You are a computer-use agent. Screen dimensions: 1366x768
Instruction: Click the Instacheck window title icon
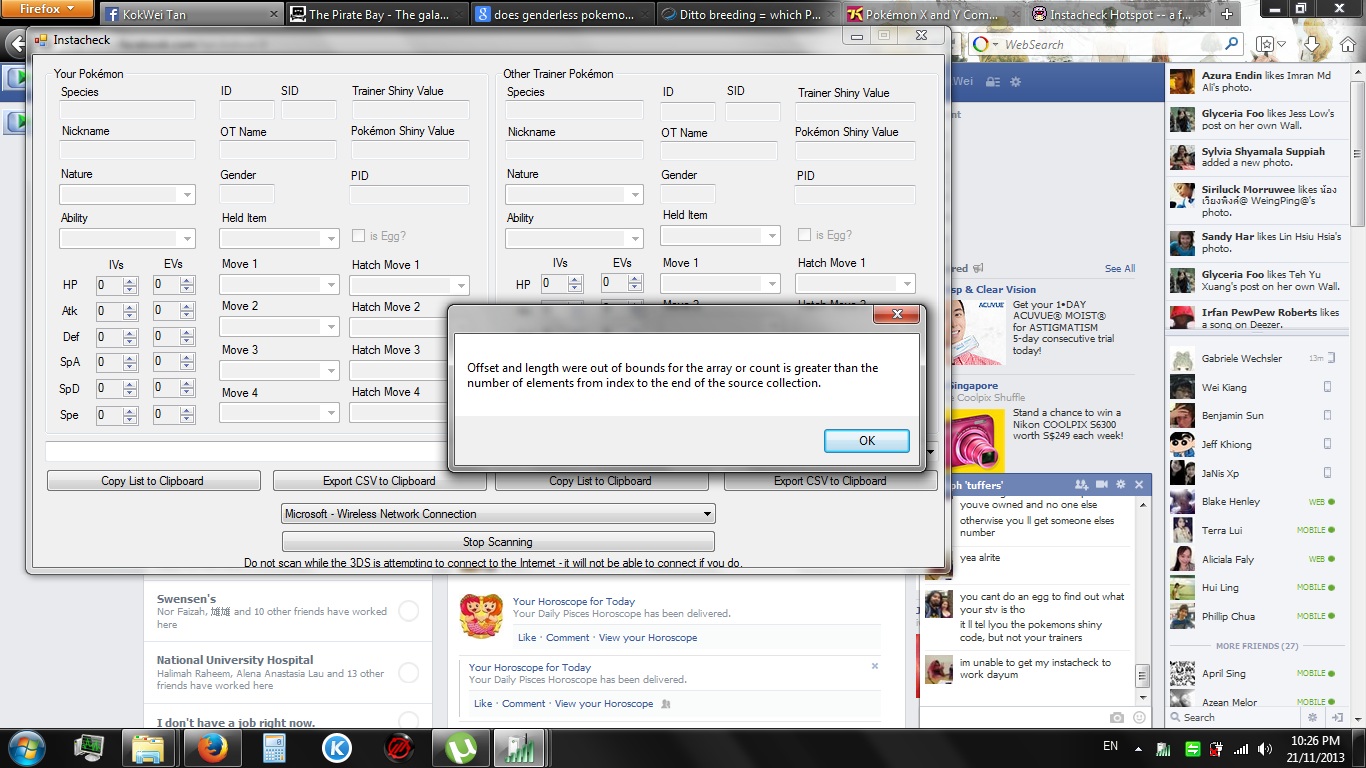tap(41, 39)
